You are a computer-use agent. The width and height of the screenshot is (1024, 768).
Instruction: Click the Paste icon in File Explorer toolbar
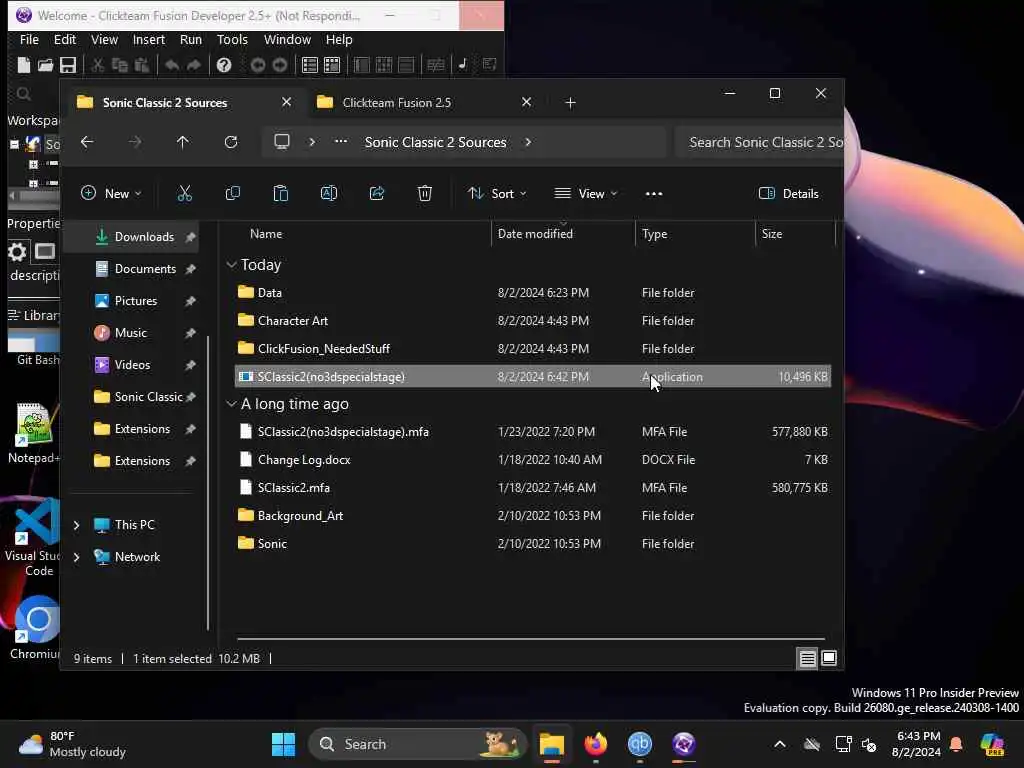tap(281, 193)
